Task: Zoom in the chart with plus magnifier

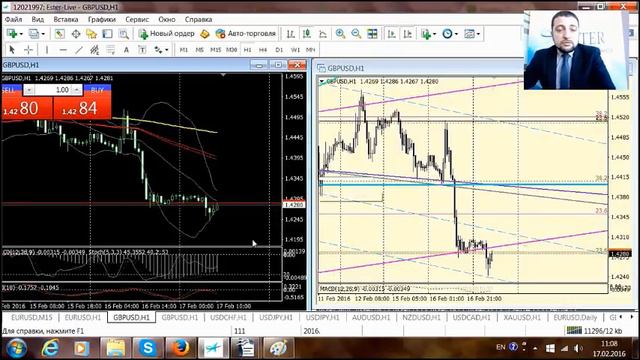Action: pos(340,34)
